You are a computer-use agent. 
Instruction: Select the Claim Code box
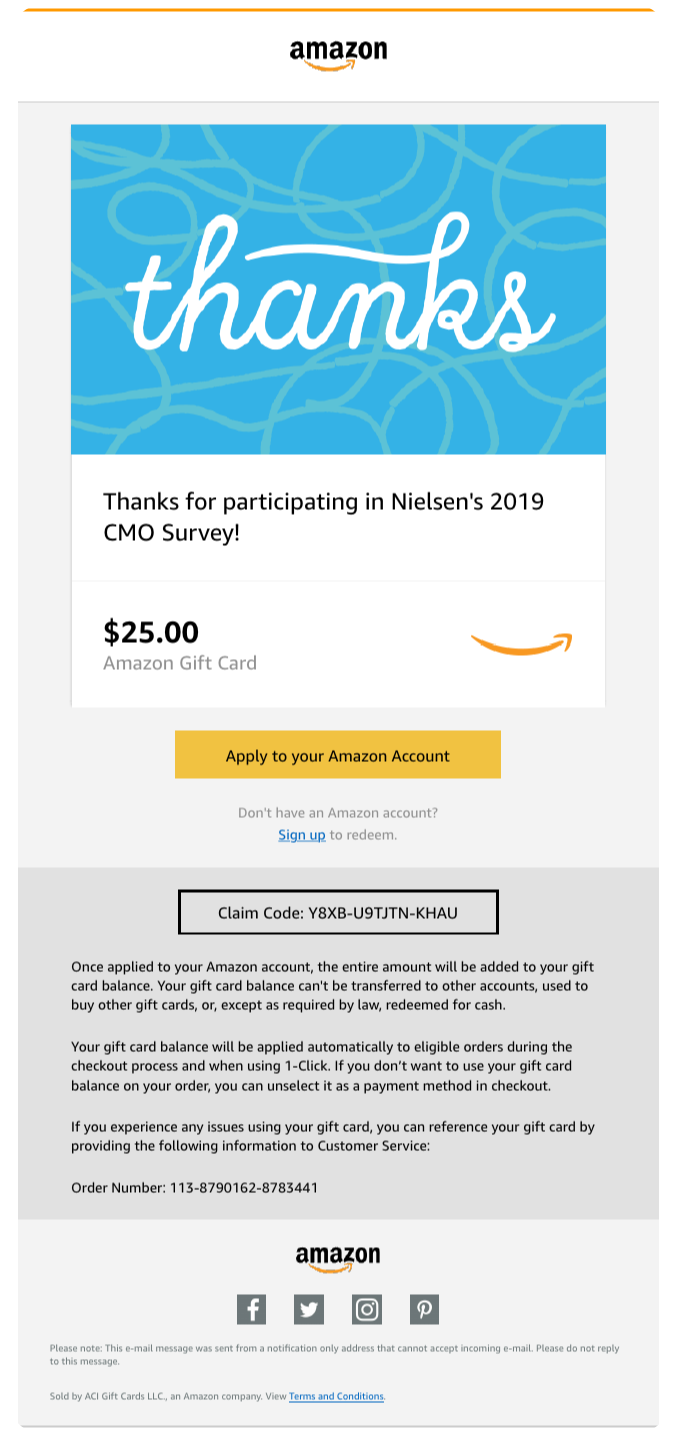tap(338, 912)
